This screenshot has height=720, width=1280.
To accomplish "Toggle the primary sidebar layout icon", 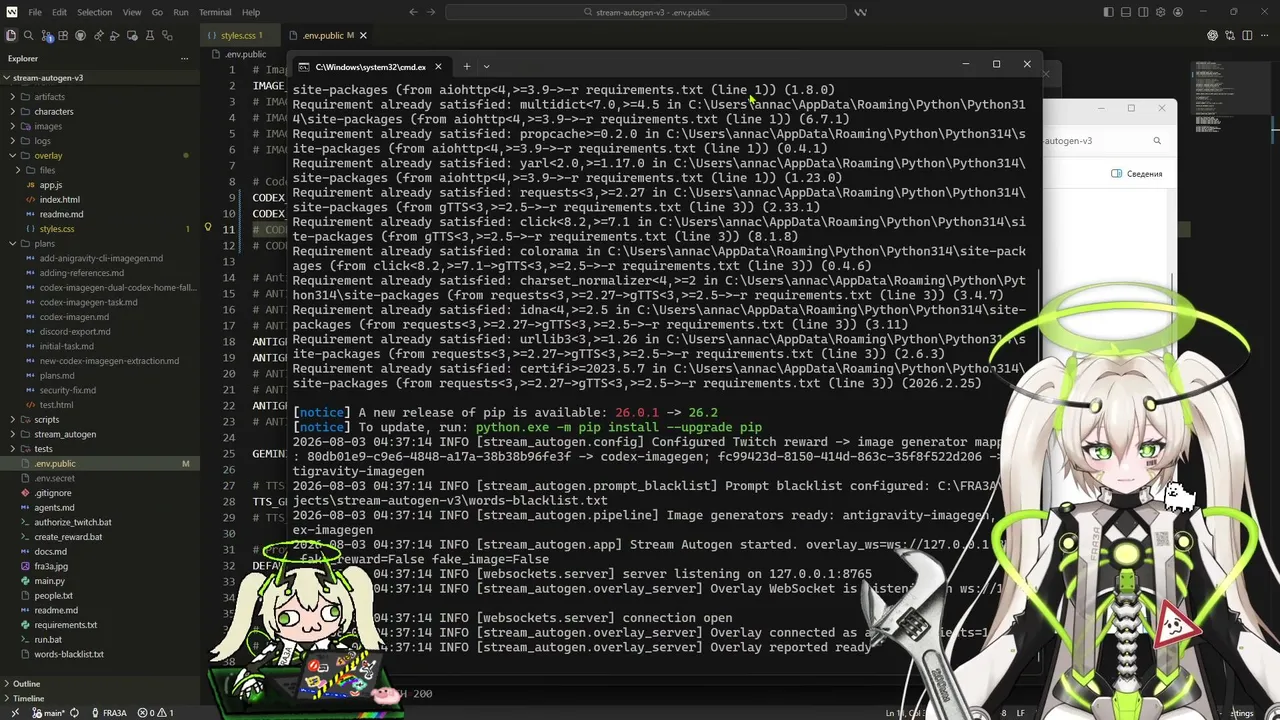I will pos(1109,12).
